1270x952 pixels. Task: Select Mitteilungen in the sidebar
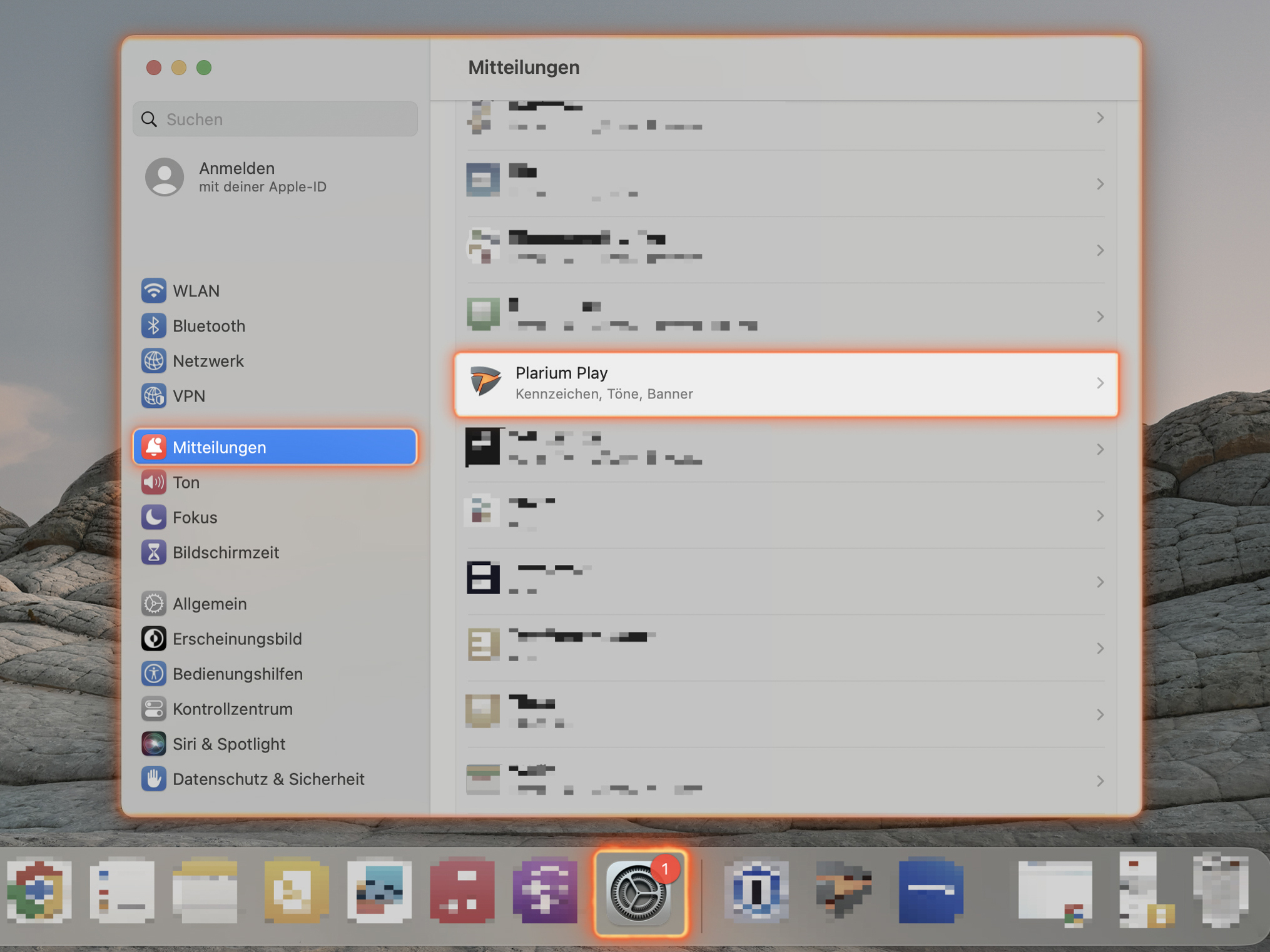275,447
